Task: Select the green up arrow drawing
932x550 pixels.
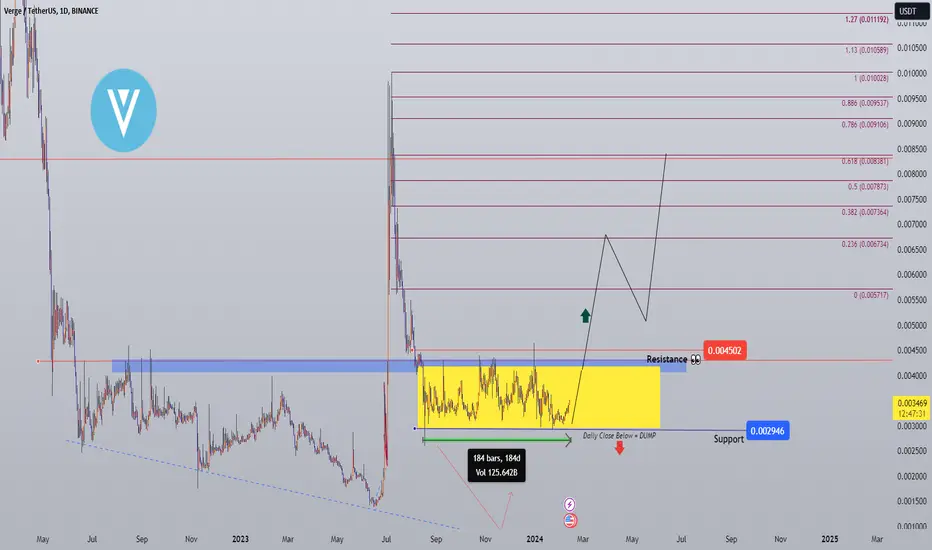Action: 585,316
